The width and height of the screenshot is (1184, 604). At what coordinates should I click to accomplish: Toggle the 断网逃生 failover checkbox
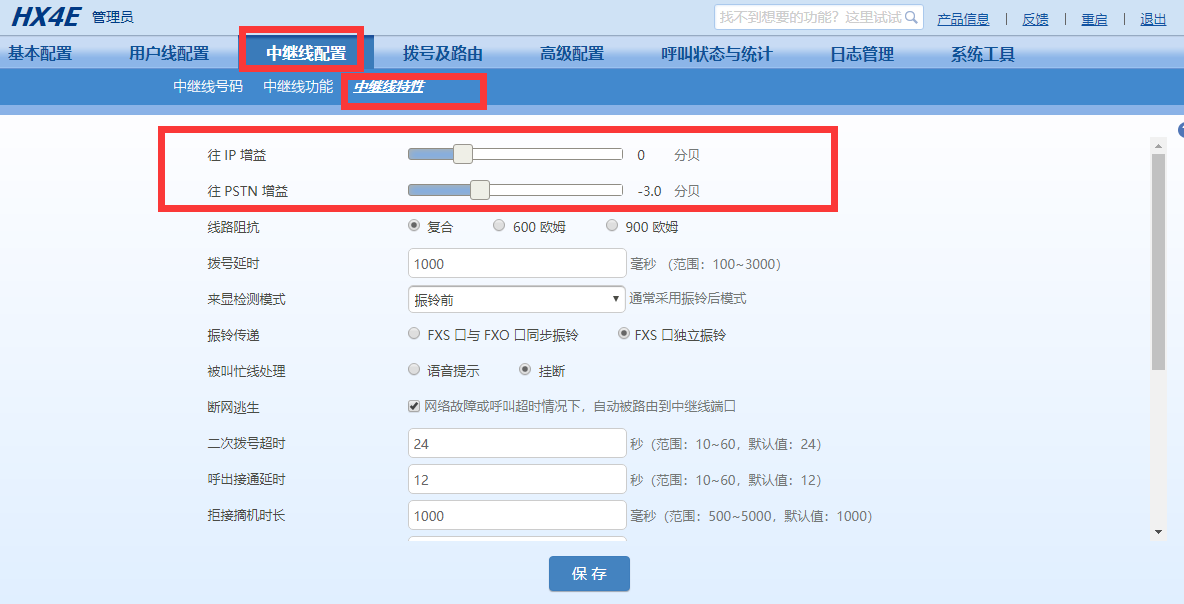(x=413, y=405)
